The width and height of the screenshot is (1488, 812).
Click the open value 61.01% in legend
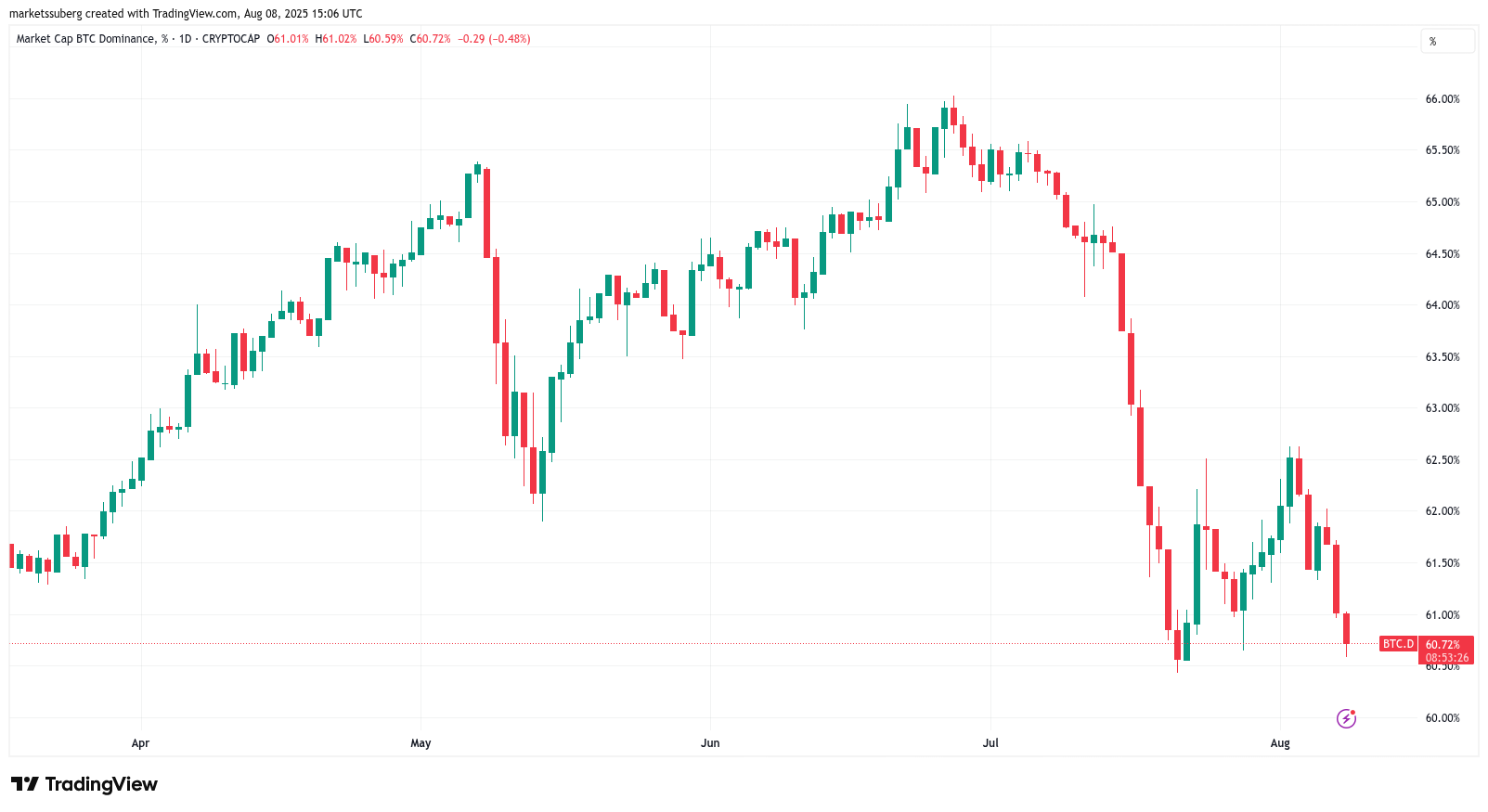coord(291,39)
